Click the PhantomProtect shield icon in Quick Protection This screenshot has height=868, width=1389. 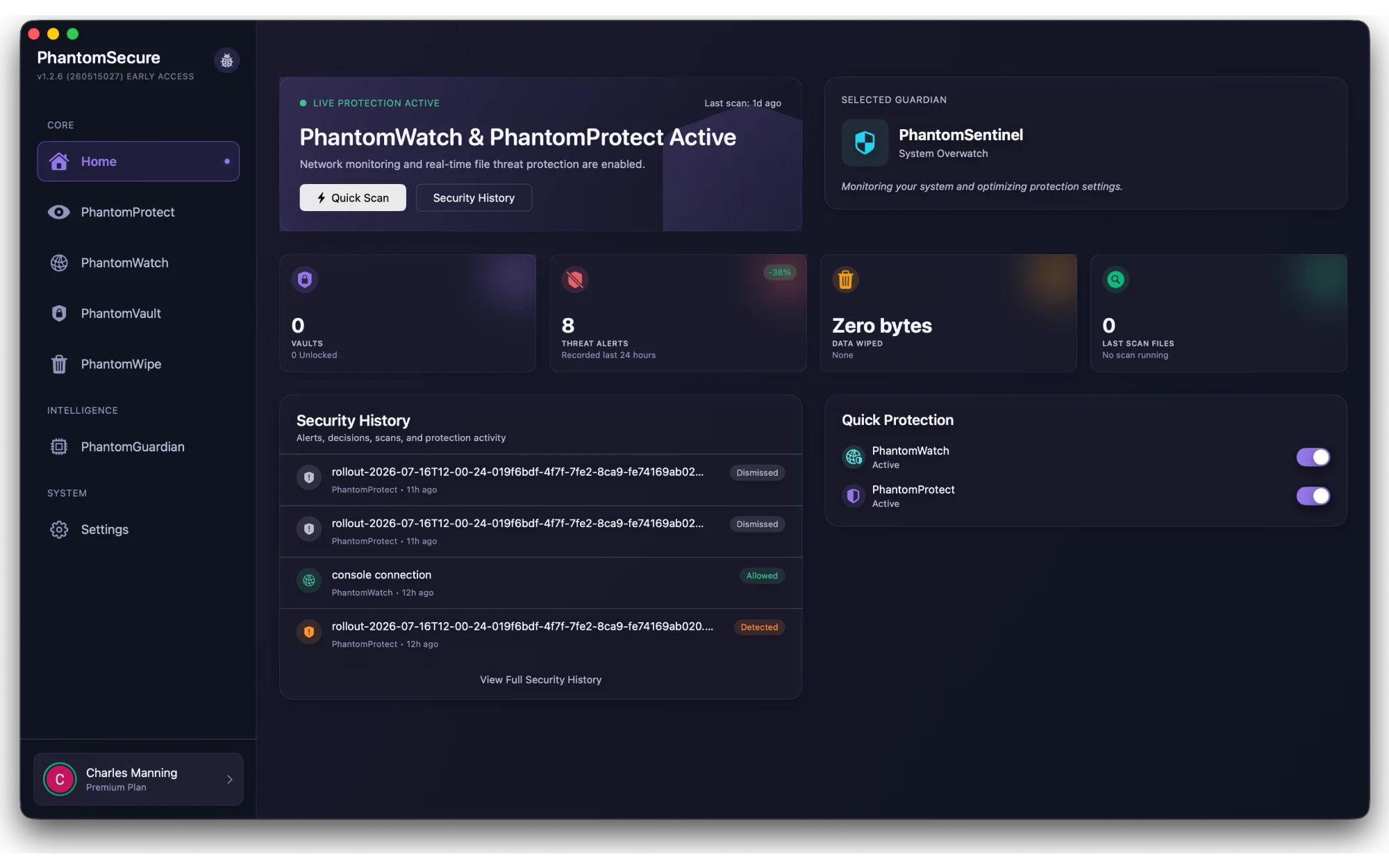coord(854,496)
